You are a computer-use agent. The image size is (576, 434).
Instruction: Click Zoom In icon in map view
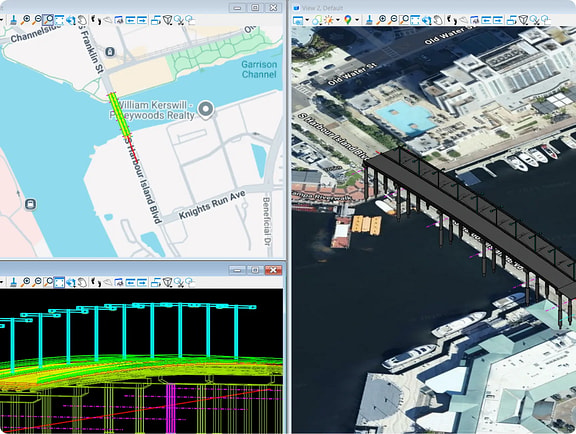coord(26,20)
